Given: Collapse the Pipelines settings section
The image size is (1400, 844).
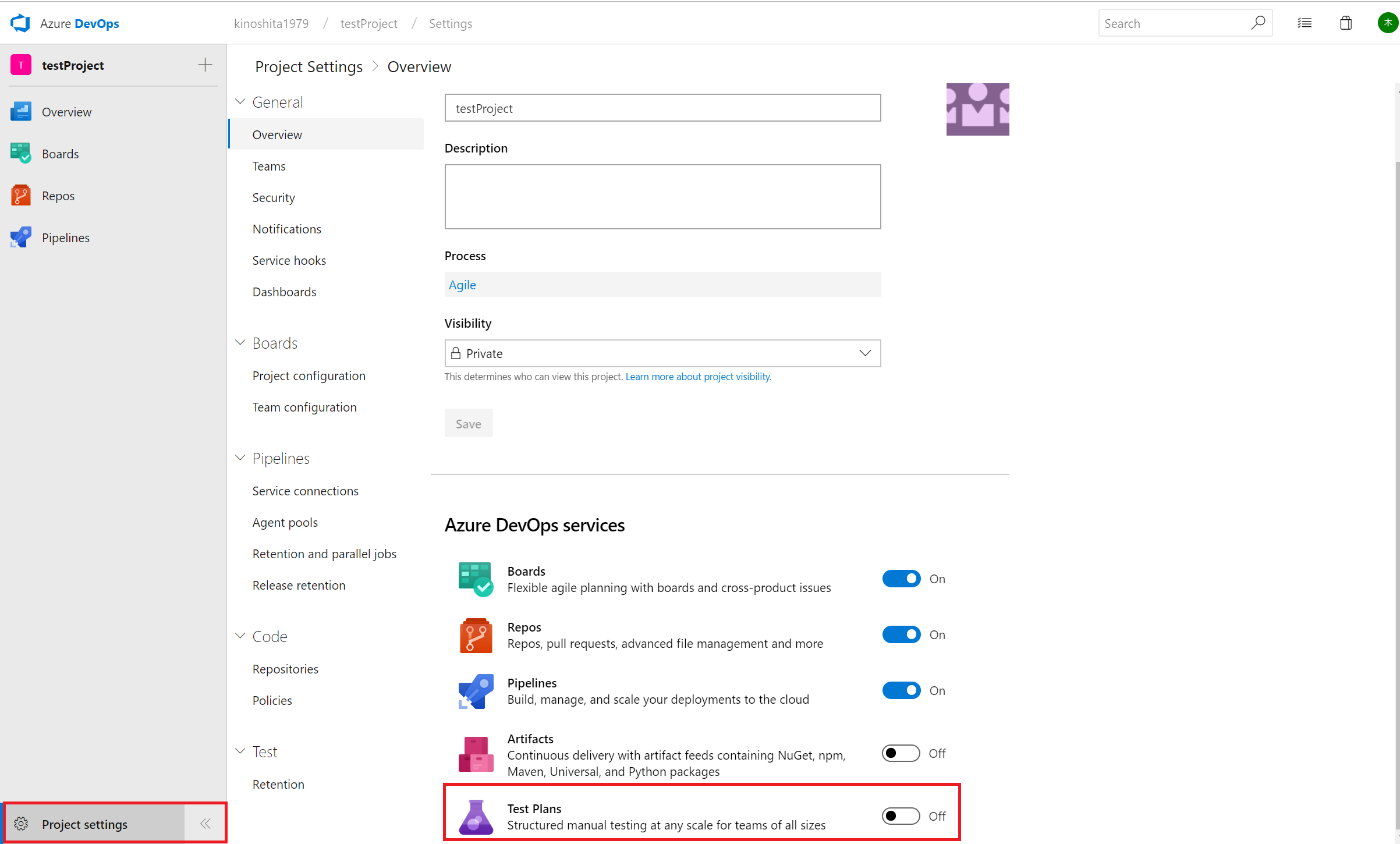Looking at the screenshot, I should click(240, 458).
